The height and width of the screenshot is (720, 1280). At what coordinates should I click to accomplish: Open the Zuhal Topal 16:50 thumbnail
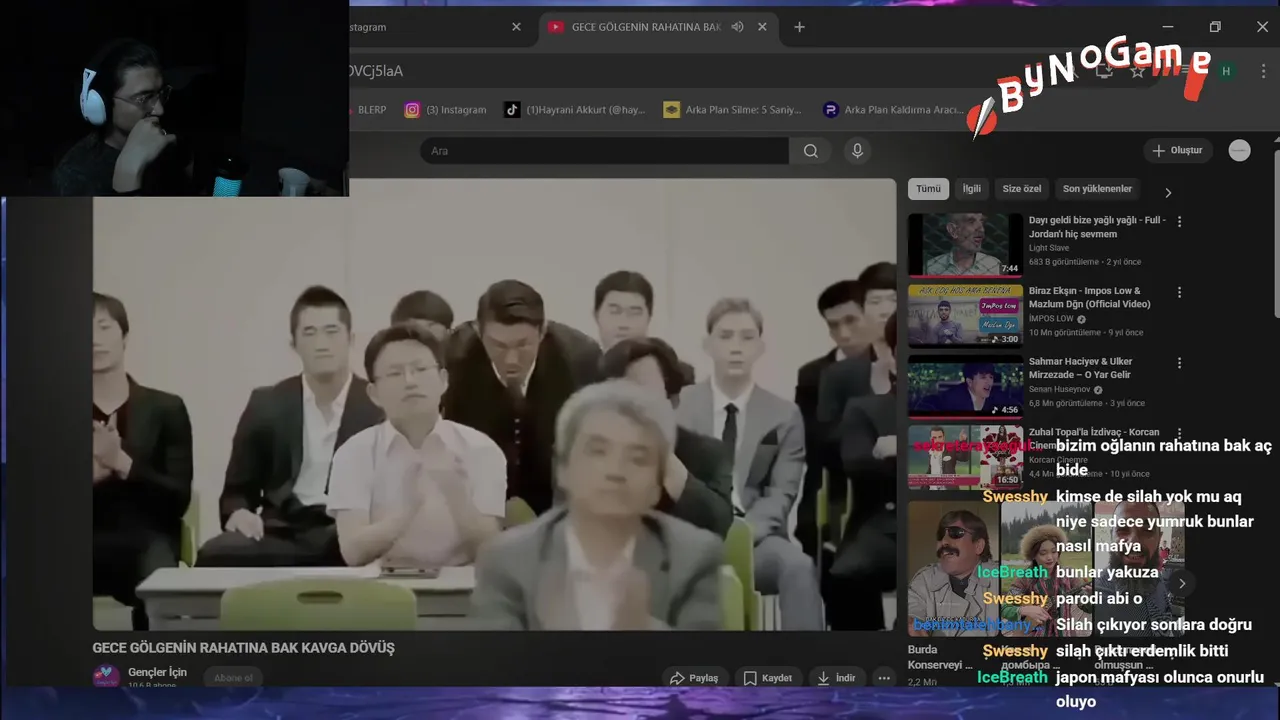(x=965, y=458)
